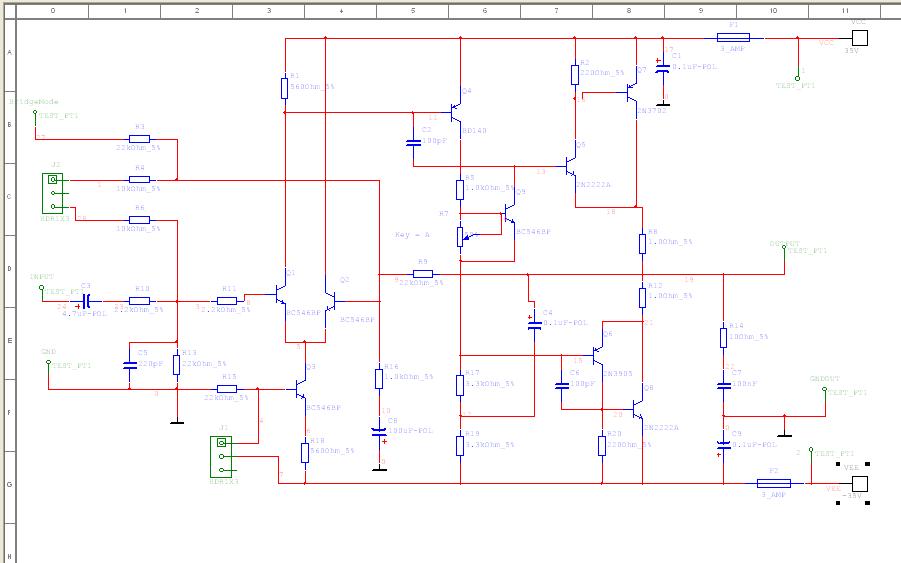Click the VCC 35V power terminal

tap(859, 38)
